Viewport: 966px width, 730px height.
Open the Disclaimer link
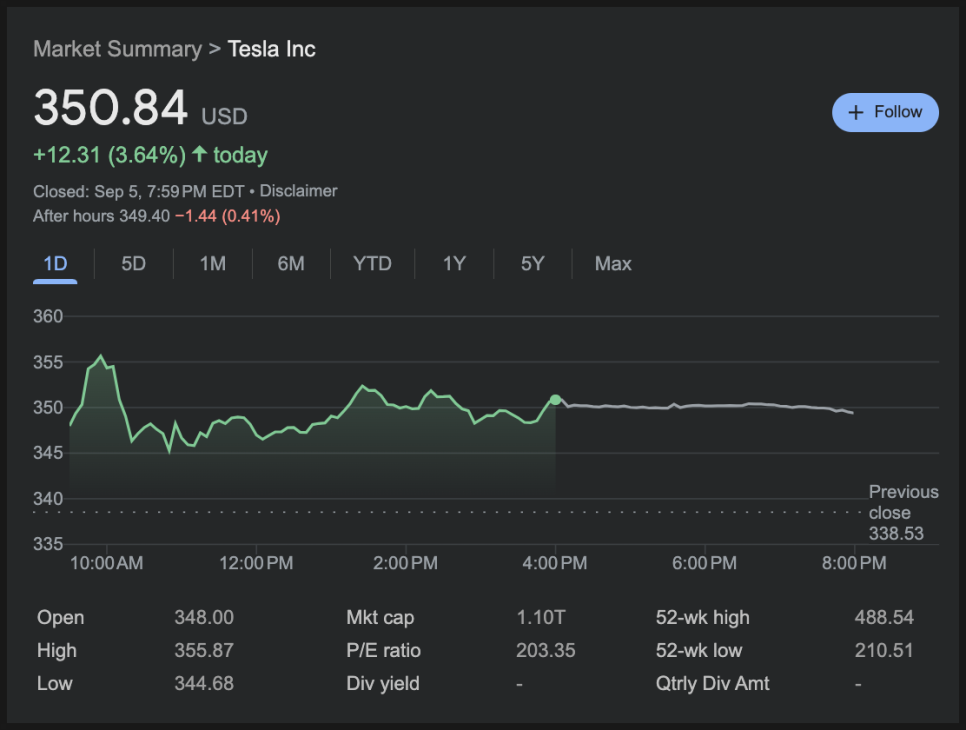(298, 191)
